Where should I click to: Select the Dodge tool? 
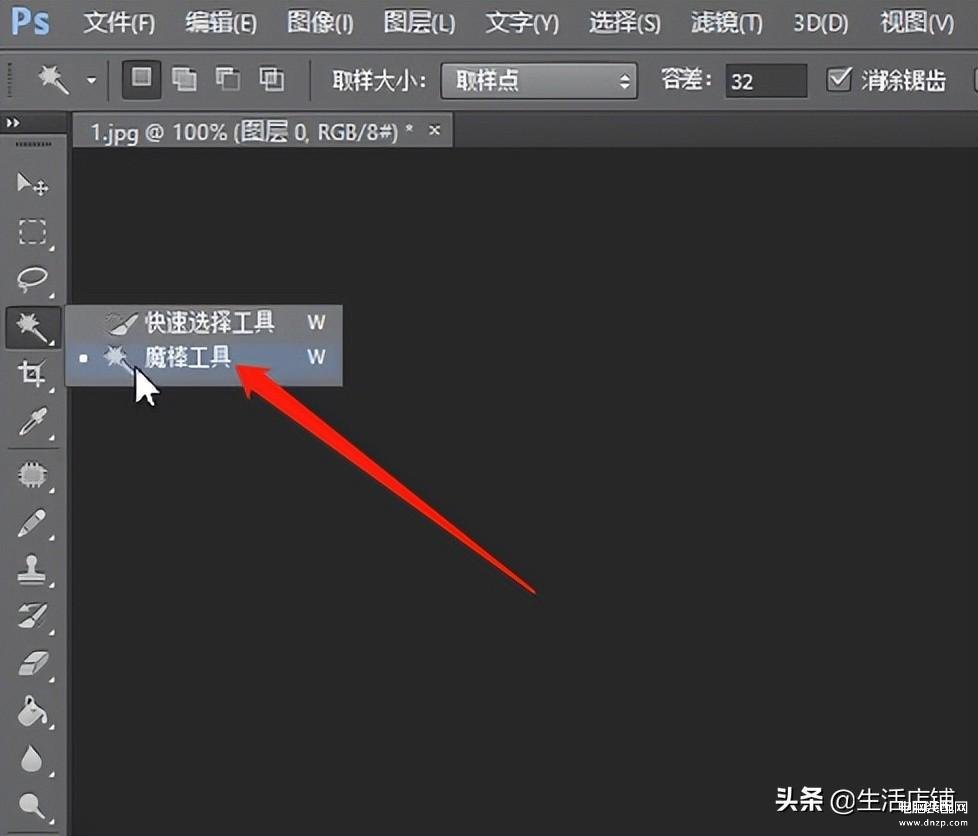click(x=32, y=805)
